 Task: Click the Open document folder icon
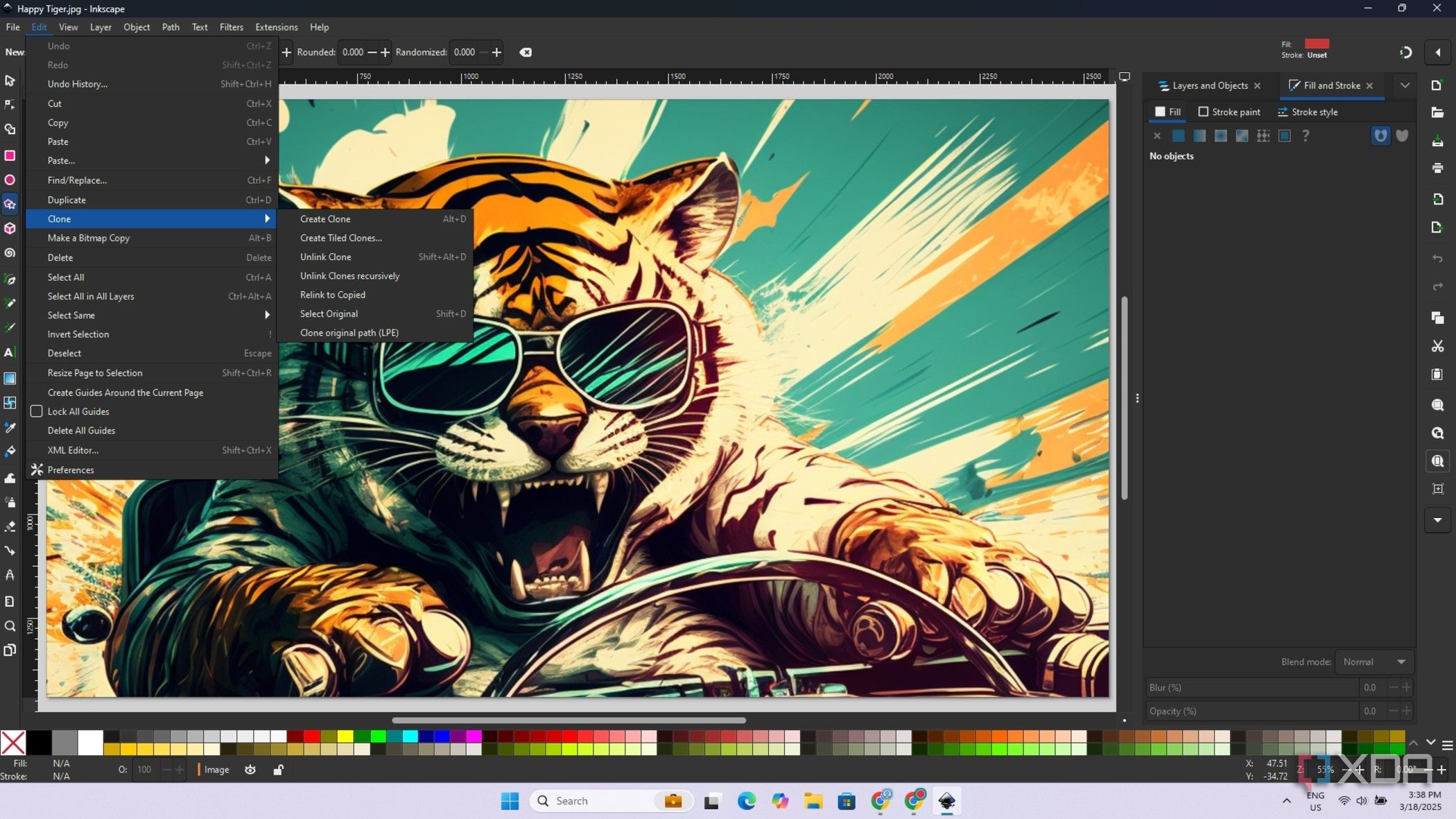[x=1437, y=112]
